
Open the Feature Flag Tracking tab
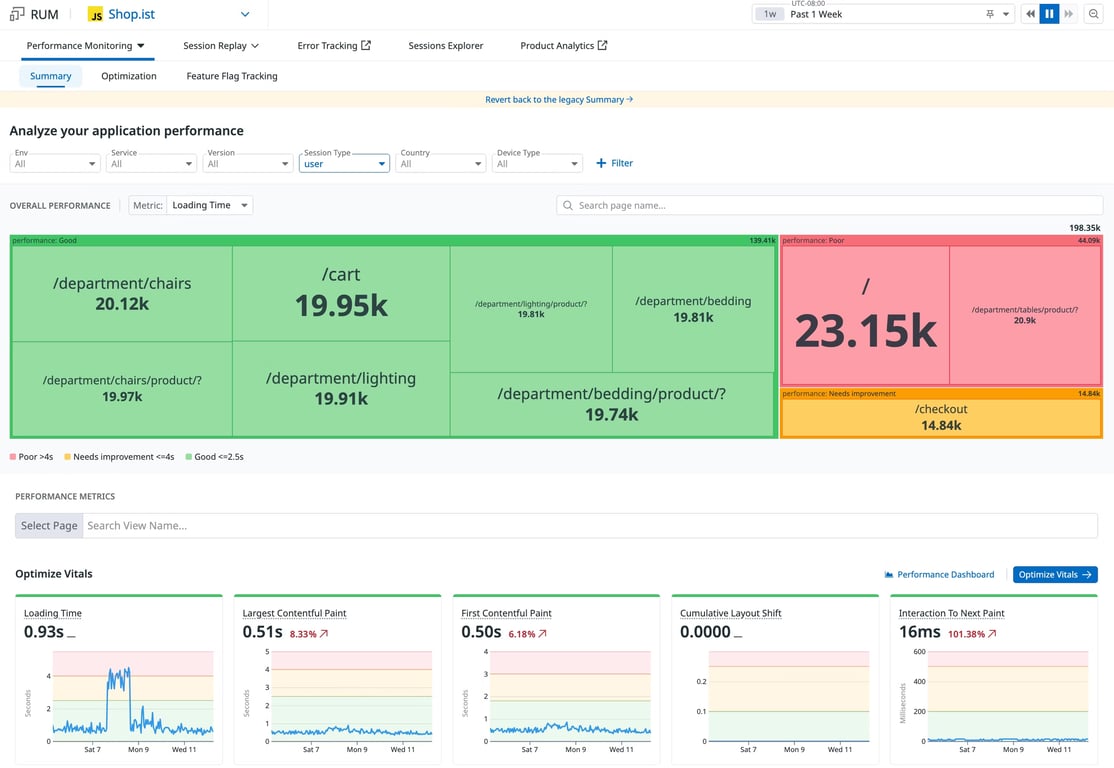pos(232,76)
